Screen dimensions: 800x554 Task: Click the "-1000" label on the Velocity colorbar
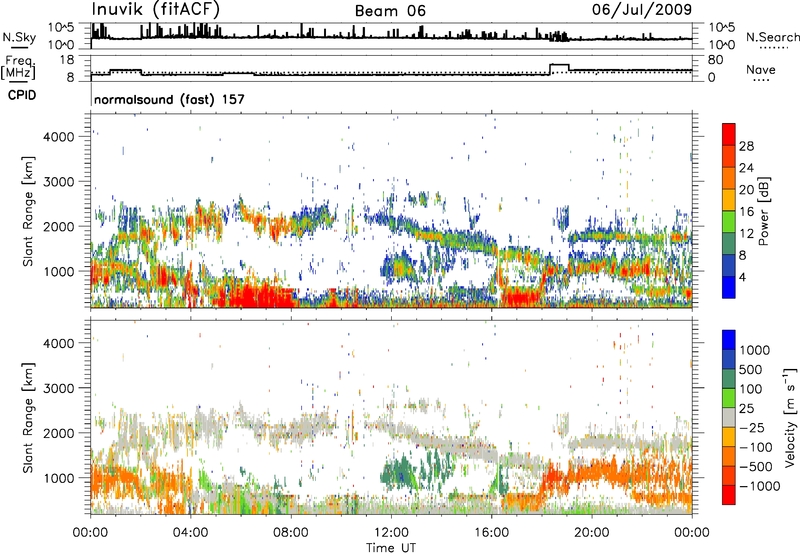click(x=759, y=486)
